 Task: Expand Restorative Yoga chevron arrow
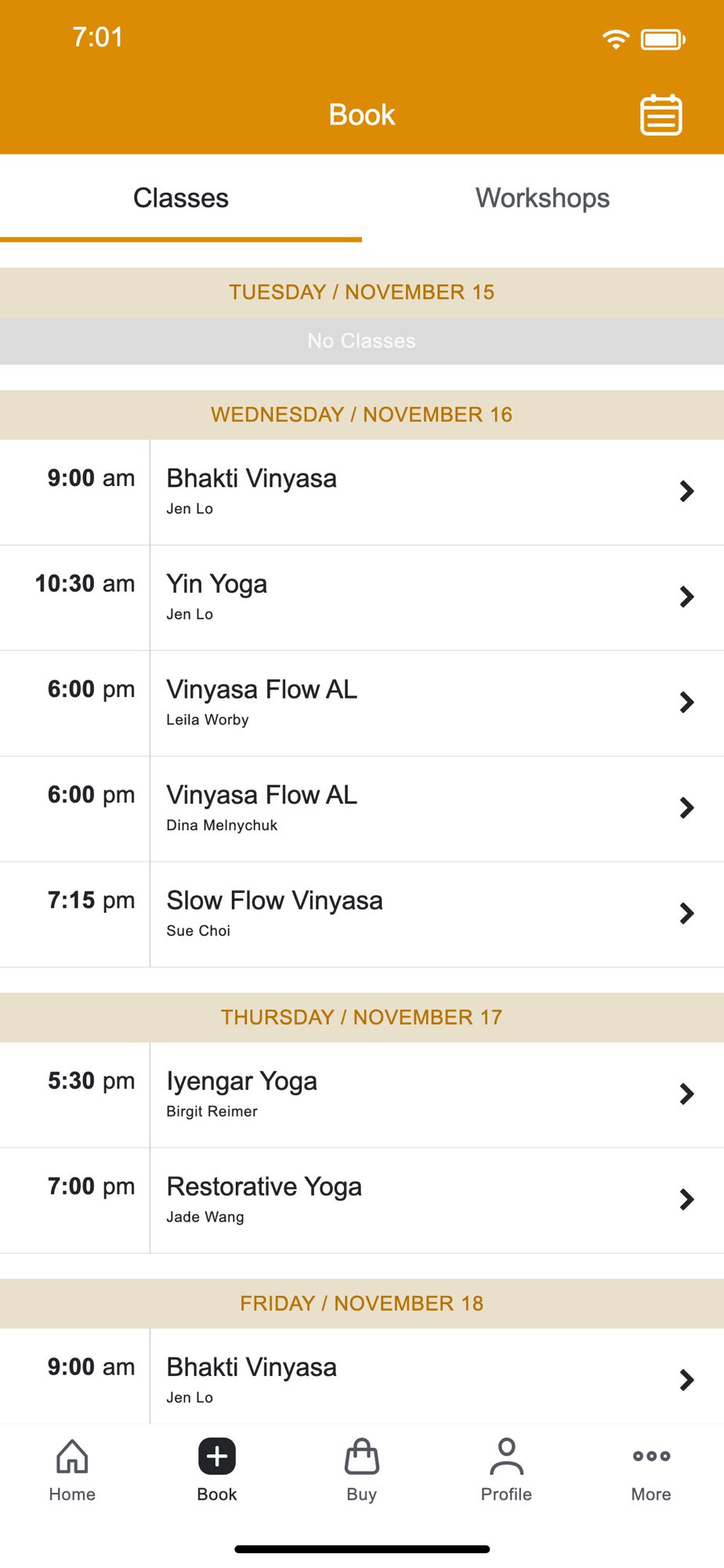[x=686, y=1200]
